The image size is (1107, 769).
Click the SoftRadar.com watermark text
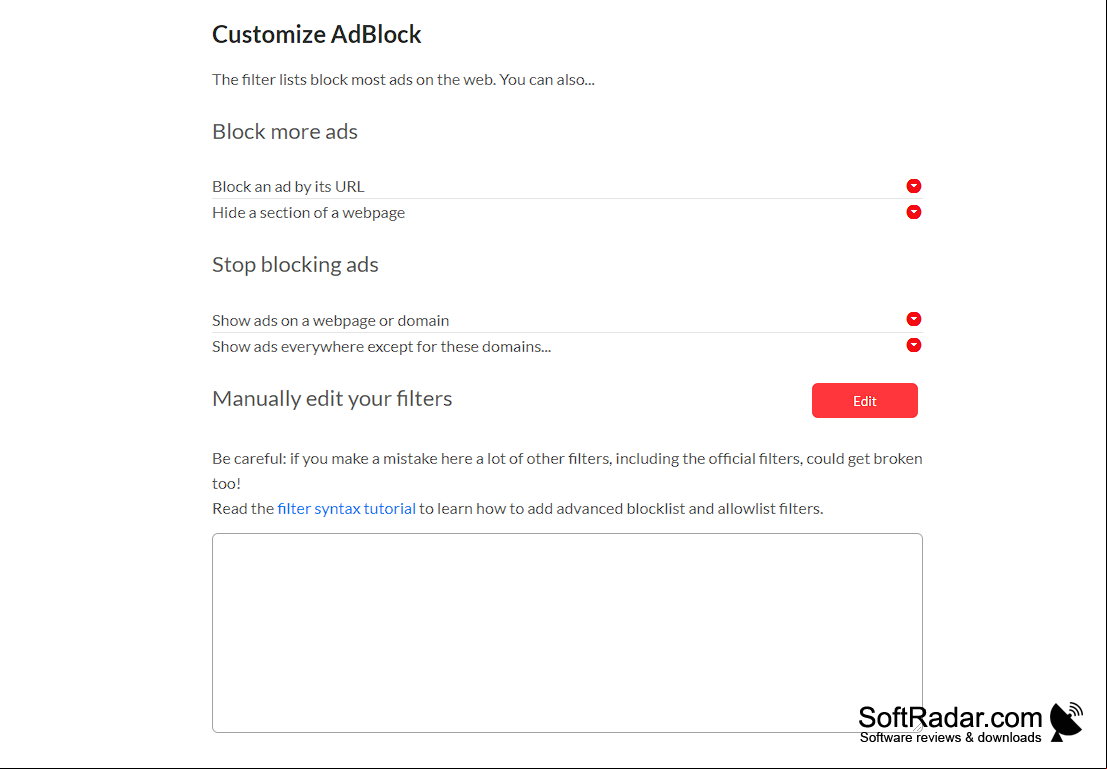point(950,717)
